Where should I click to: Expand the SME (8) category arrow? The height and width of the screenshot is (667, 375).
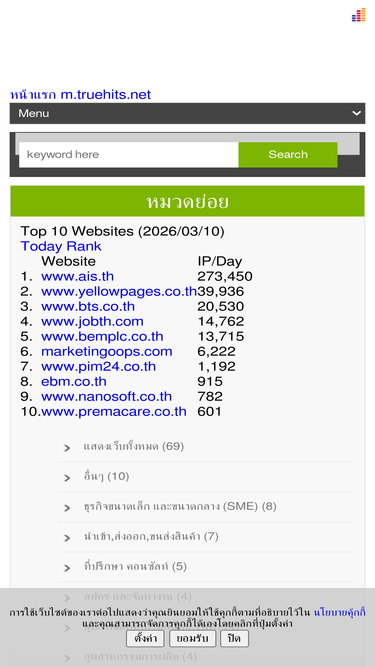pyautogui.click(x=67, y=508)
